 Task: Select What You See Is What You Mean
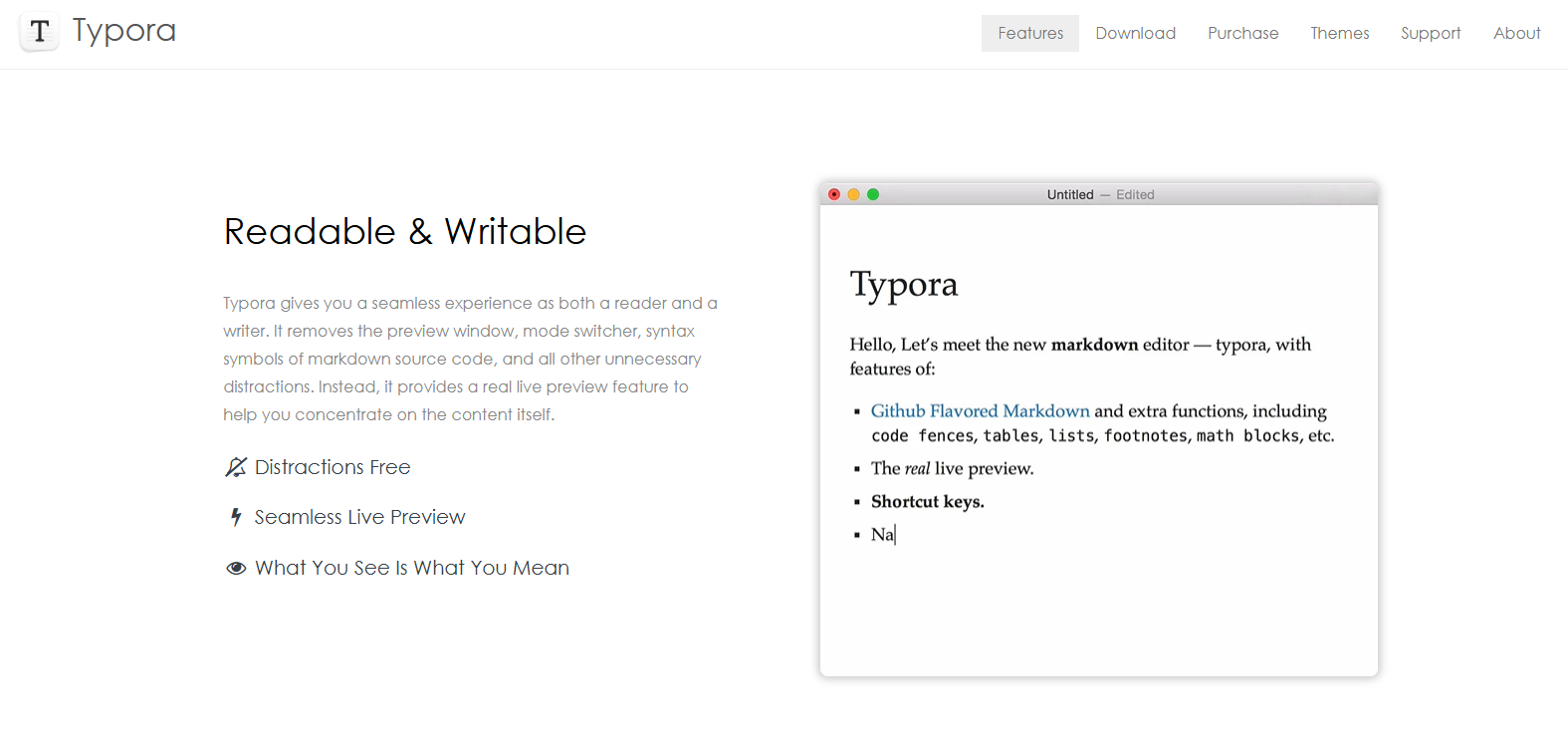tap(412, 568)
